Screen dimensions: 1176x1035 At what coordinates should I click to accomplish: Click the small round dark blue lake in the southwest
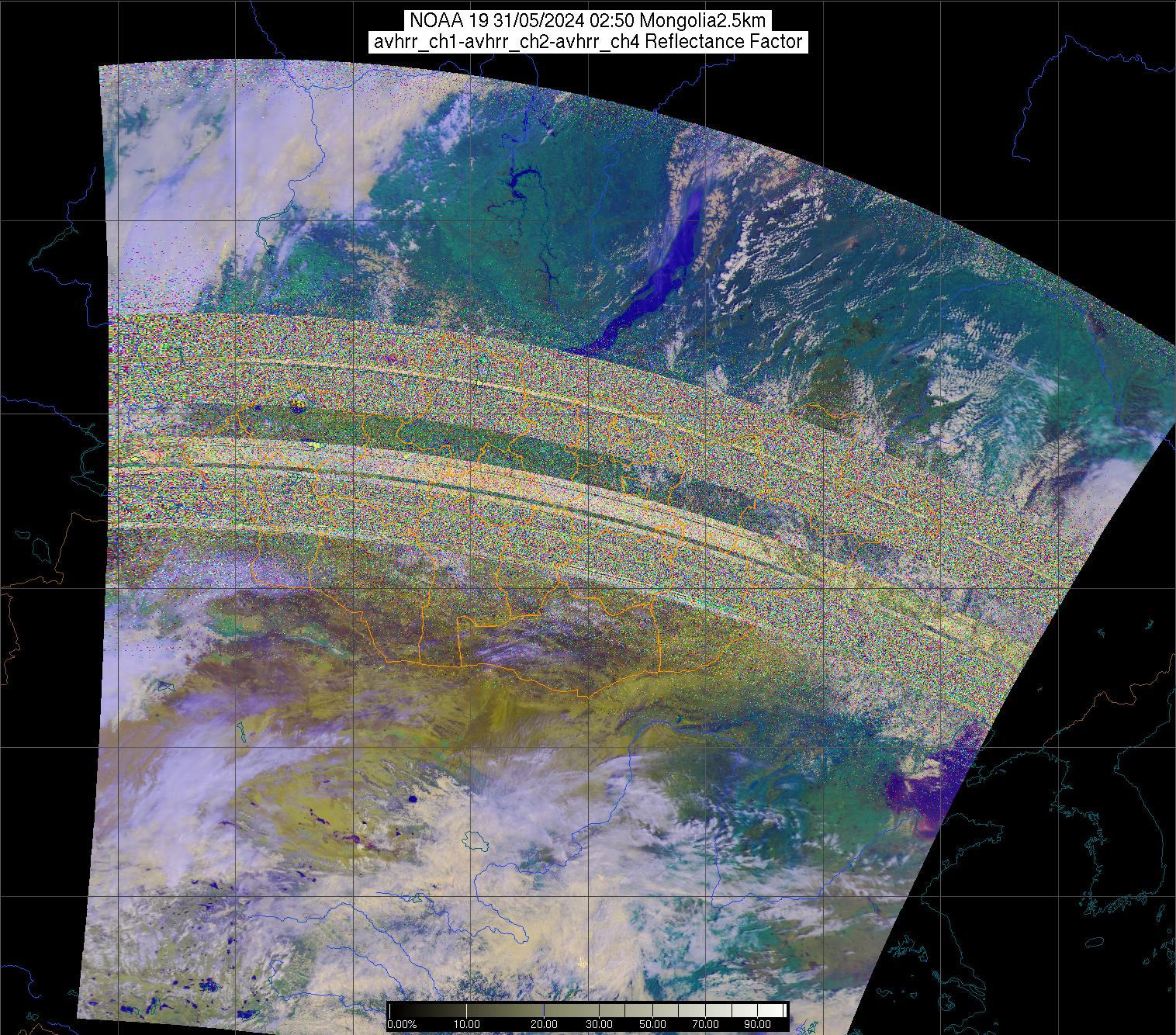pyautogui.click(x=412, y=798)
